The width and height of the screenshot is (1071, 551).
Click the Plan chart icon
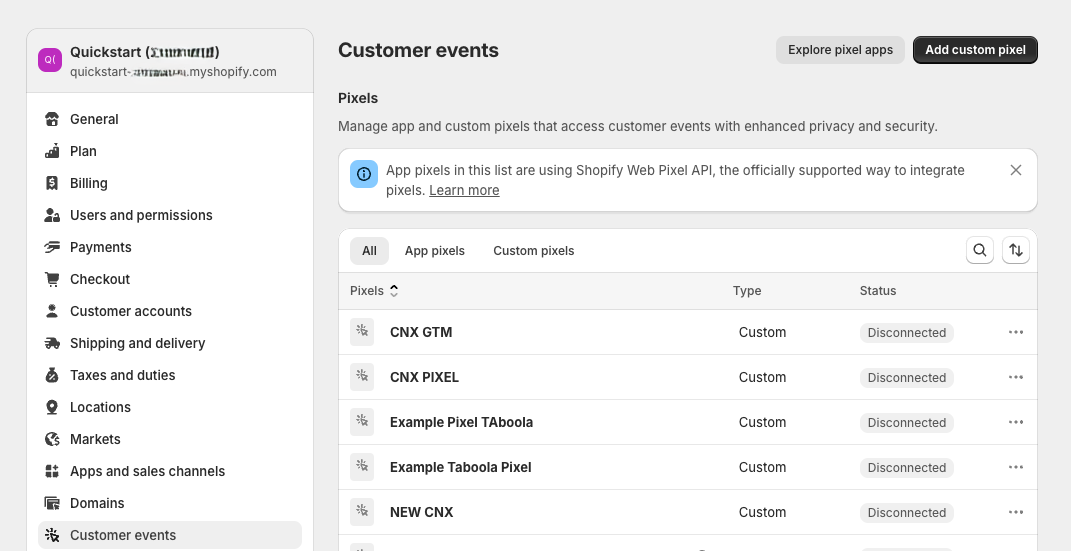coord(52,151)
